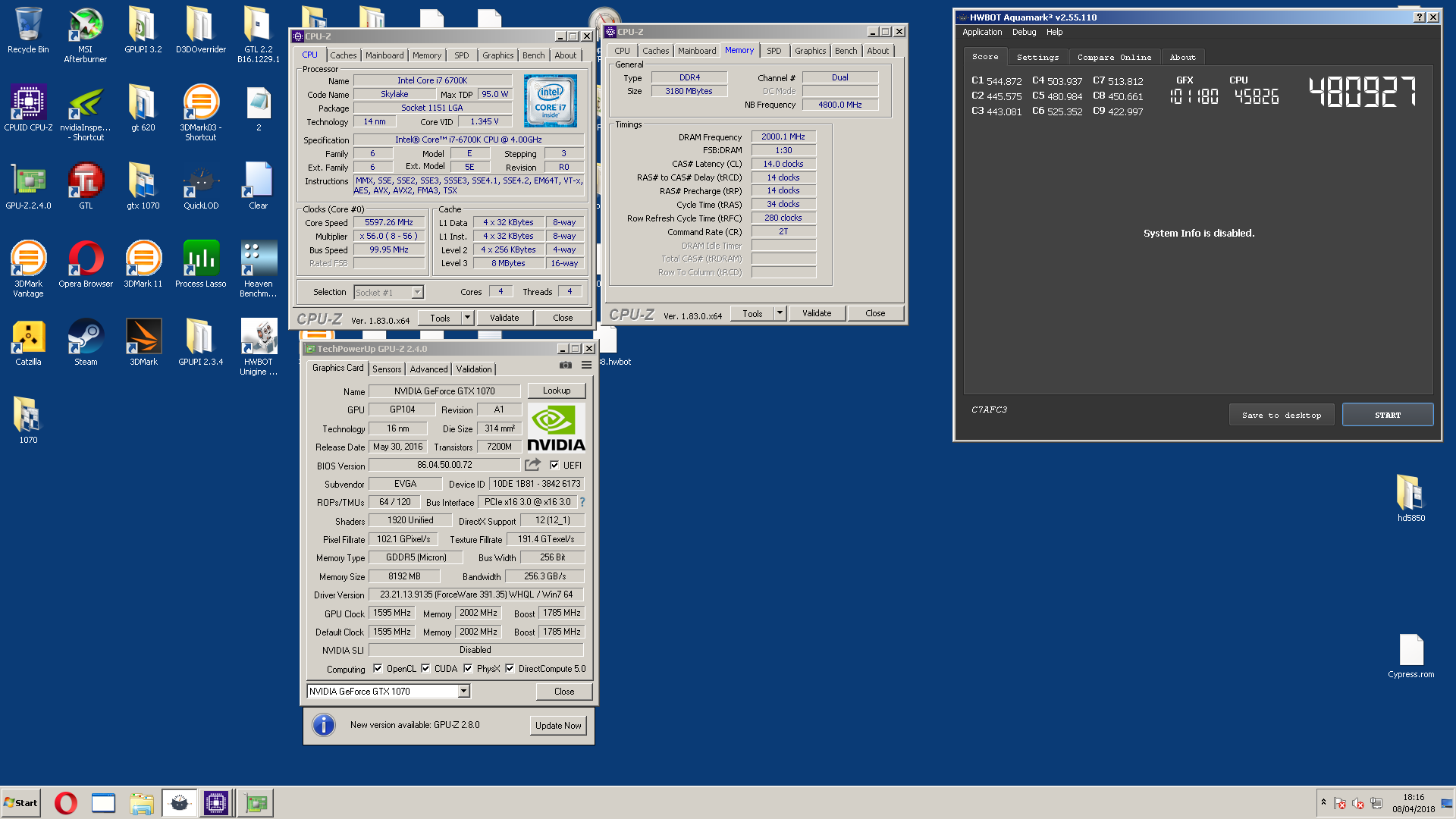This screenshot has height=819, width=1456.
Task: Click Update Now button in GPU-Z
Action: coord(558,726)
